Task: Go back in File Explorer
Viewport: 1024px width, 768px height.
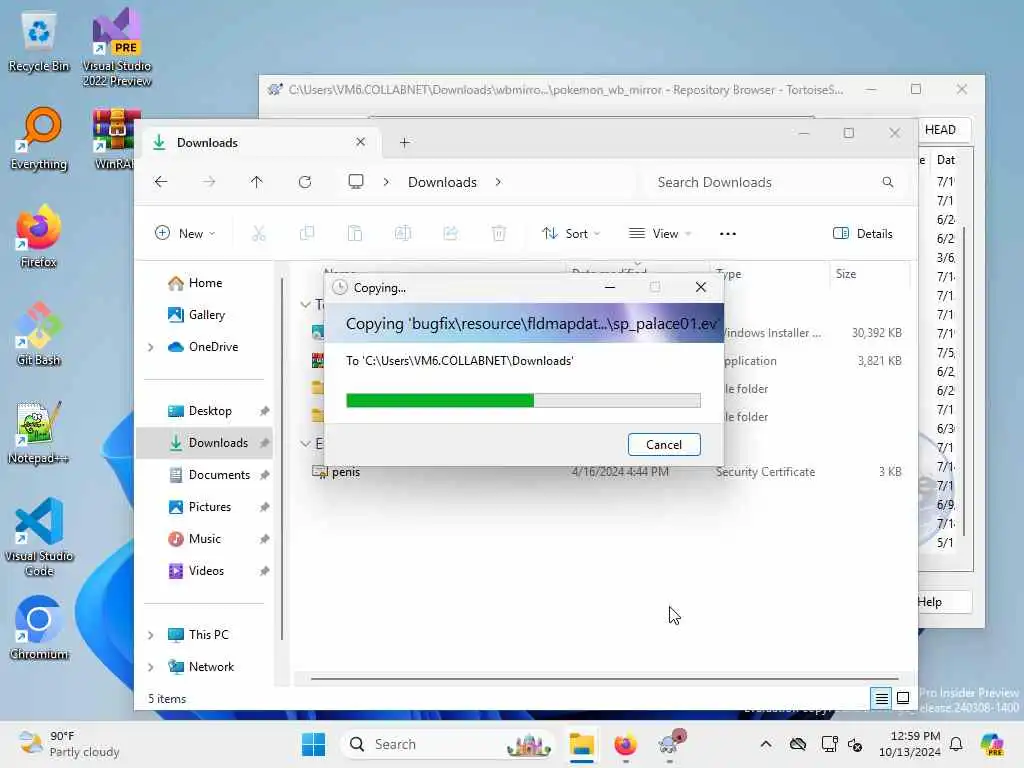Action: pyautogui.click(x=161, y=182)
